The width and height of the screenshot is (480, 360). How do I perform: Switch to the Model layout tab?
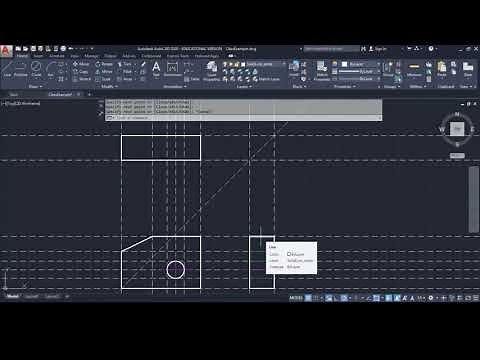coord(13,296)
